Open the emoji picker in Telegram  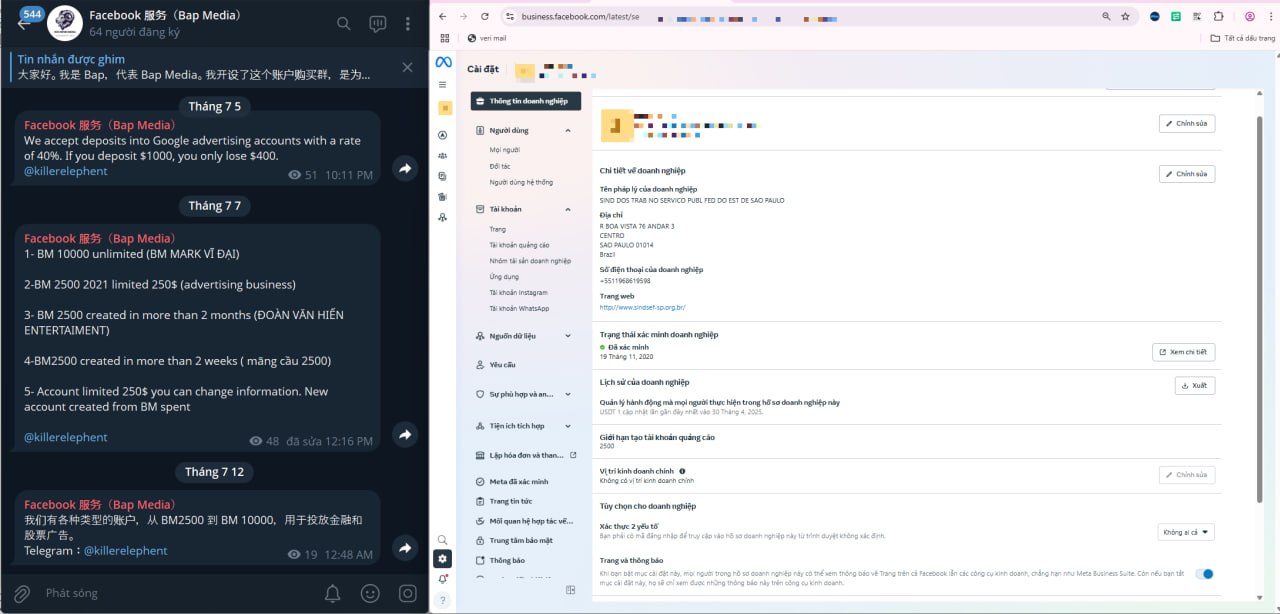(370, 593)
